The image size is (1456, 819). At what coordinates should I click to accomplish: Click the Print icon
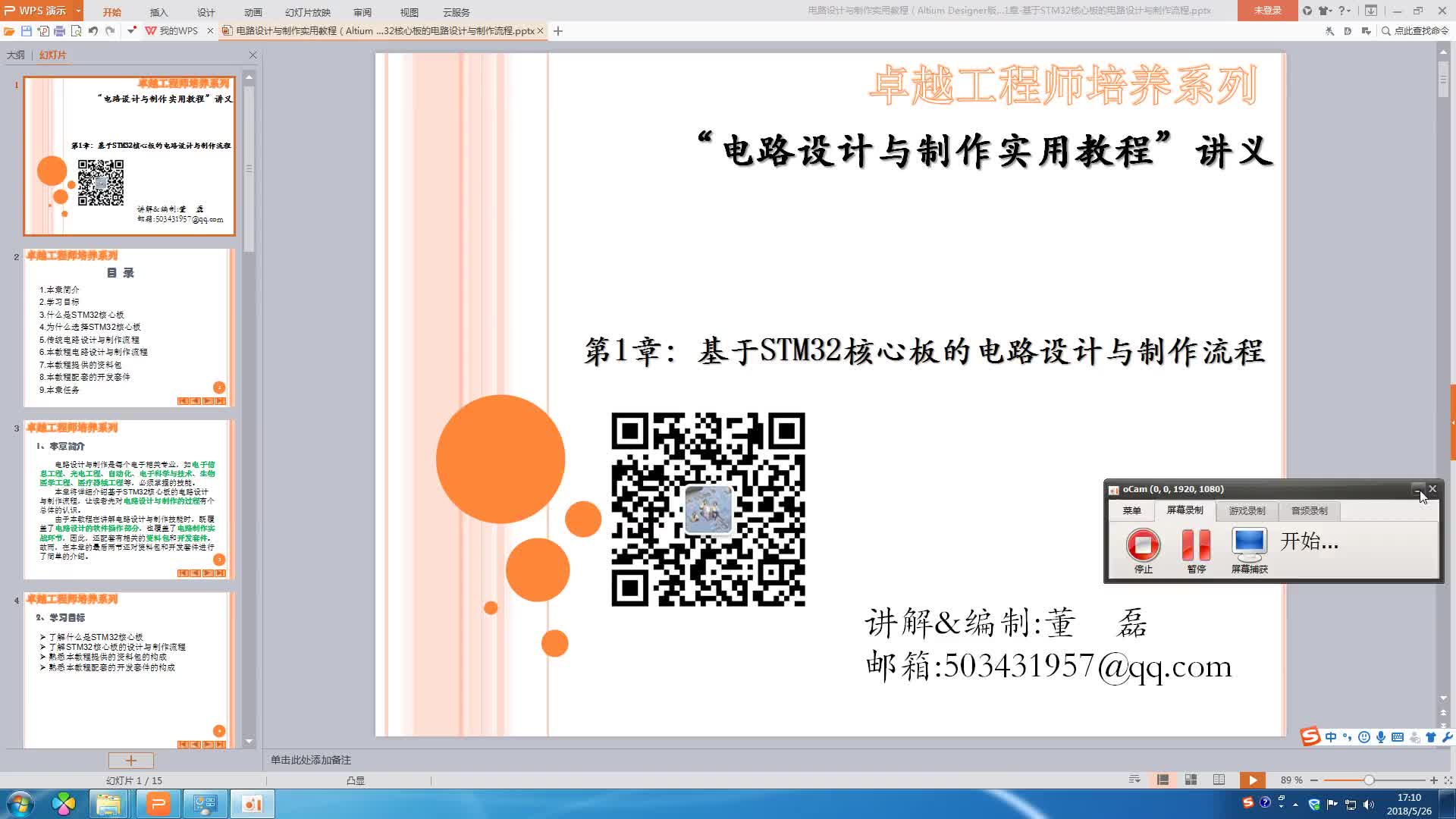tap(60, 31)
